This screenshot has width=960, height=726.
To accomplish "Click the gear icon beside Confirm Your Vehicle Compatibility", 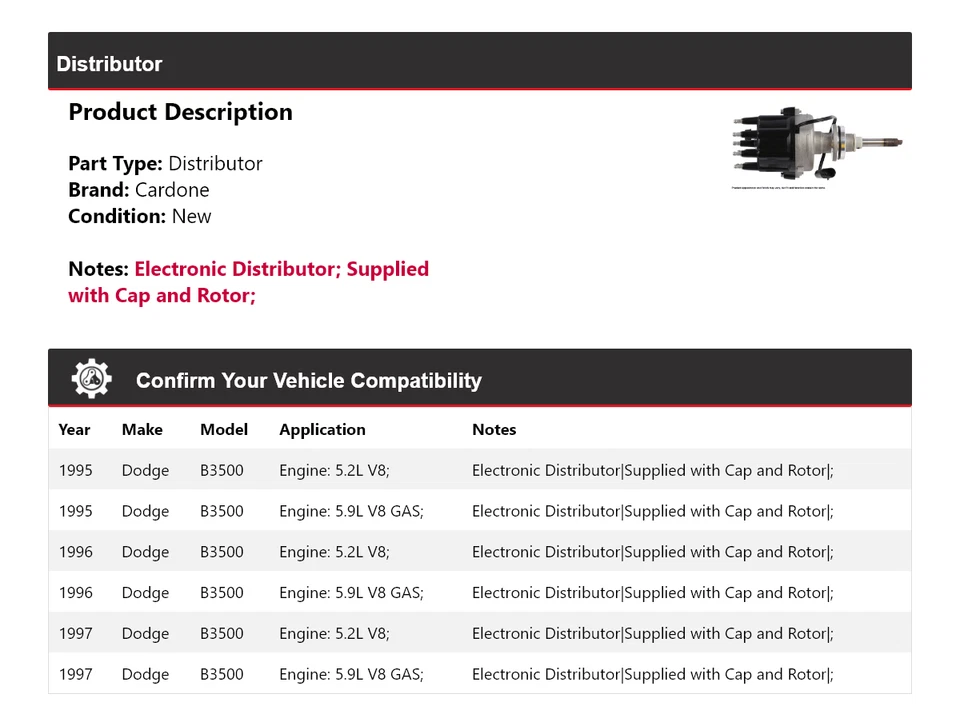I will click(x=91, y=380).
